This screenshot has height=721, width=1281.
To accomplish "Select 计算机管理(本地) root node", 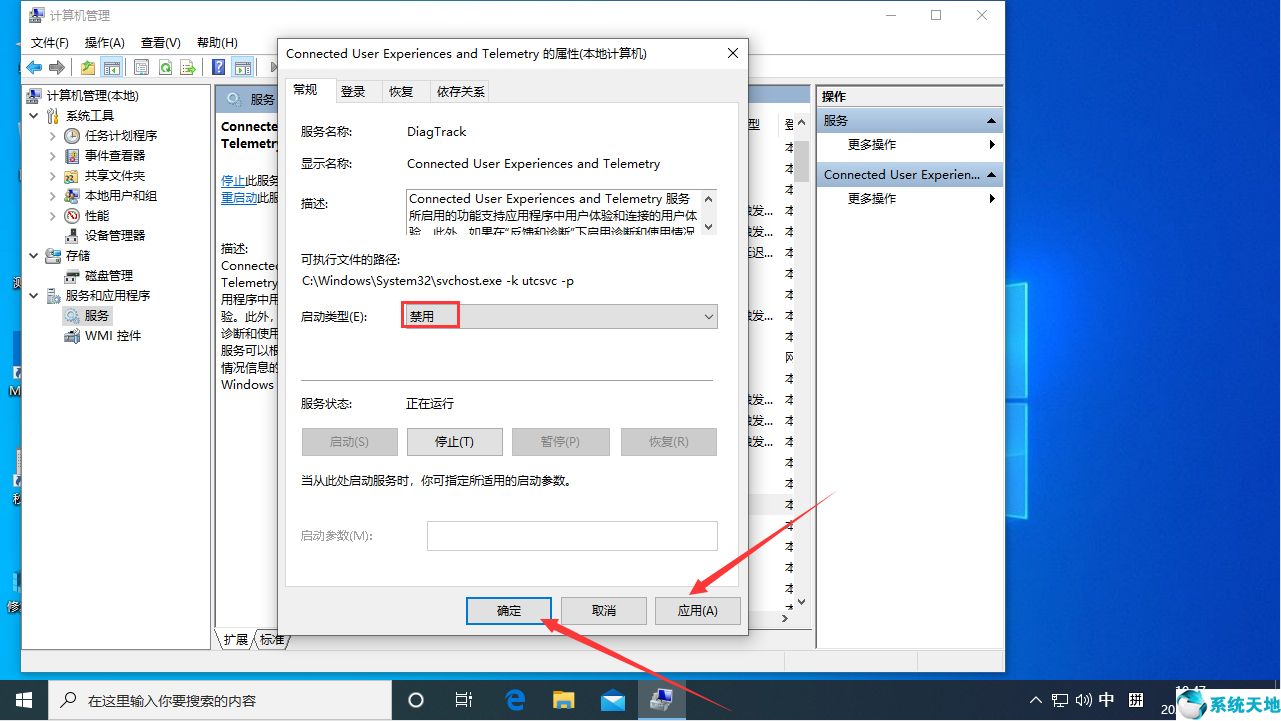I will point(93,95).
